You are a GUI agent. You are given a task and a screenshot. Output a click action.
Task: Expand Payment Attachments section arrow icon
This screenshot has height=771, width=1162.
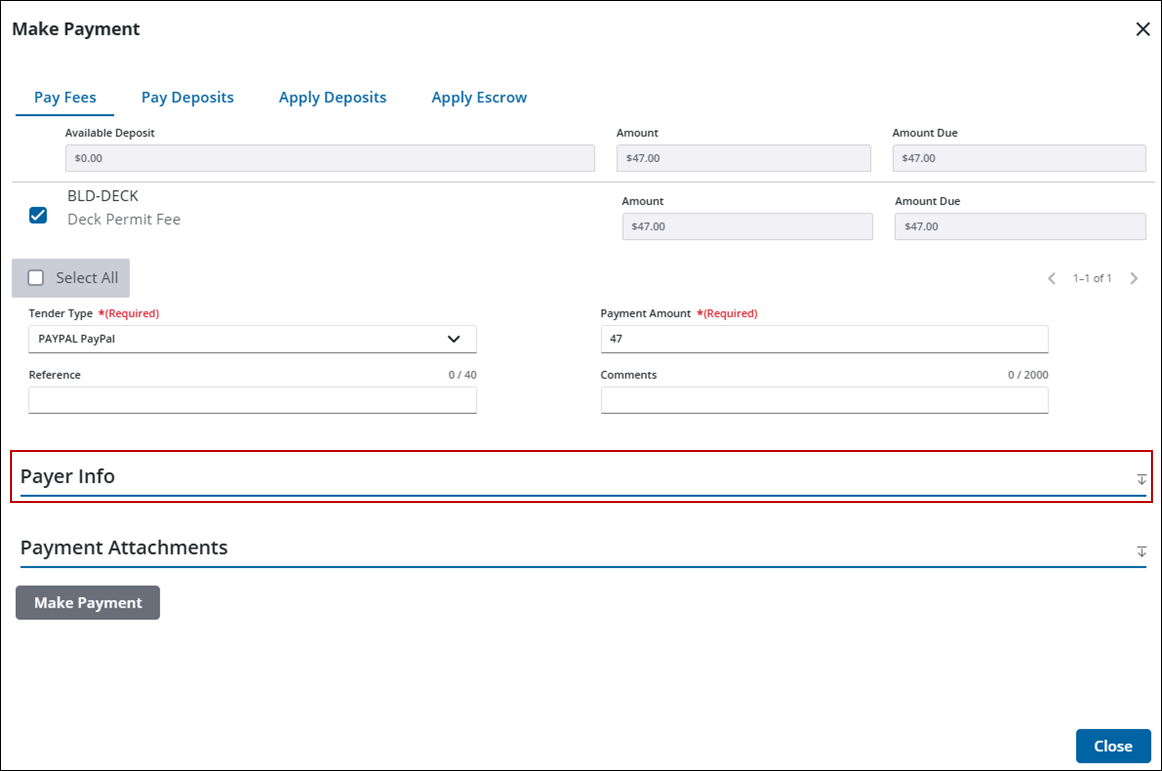pyautogui.click(x=1141, y=552)
